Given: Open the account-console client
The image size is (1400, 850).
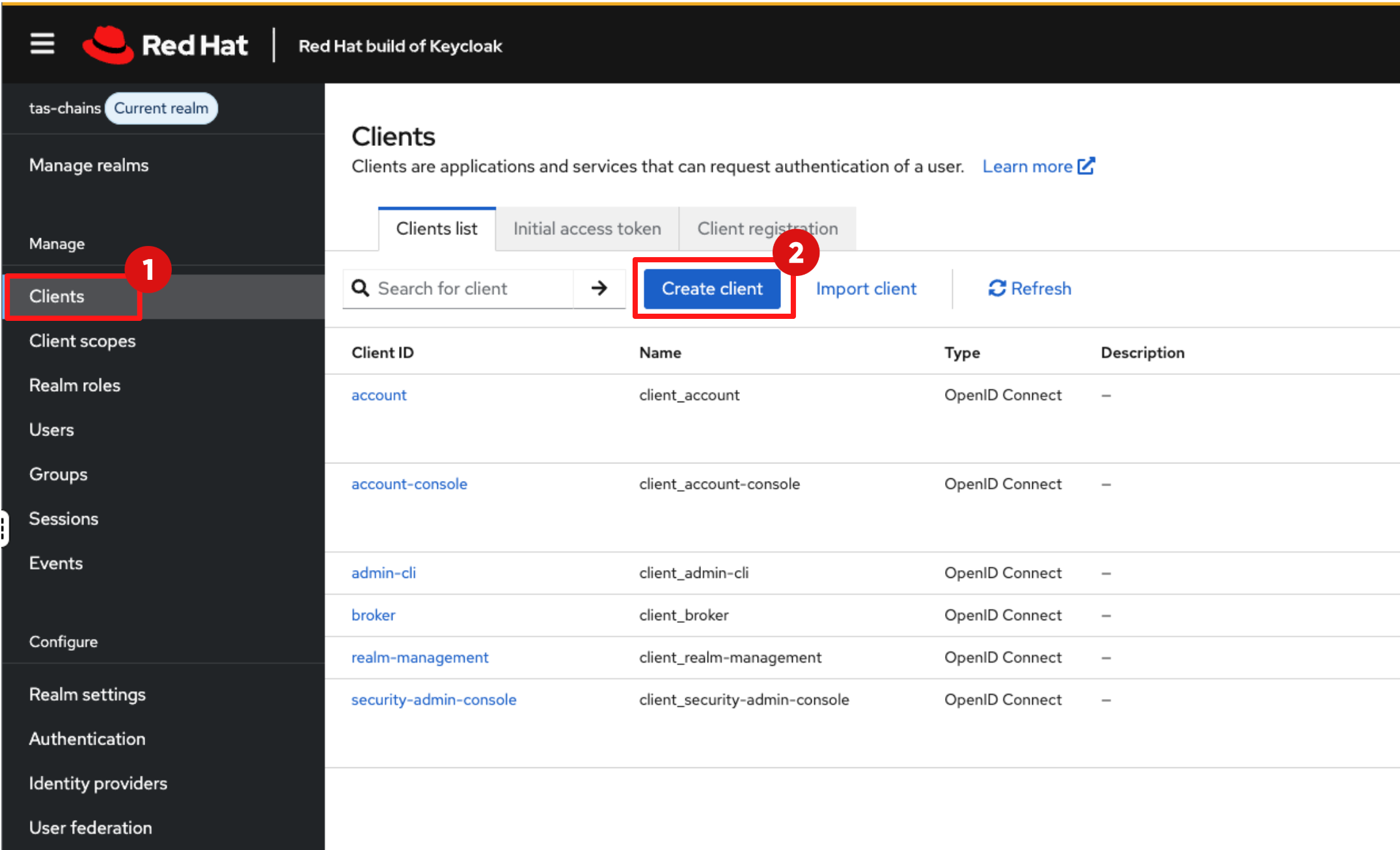Looking at the screenshot, I should click(x=409, y=484).
